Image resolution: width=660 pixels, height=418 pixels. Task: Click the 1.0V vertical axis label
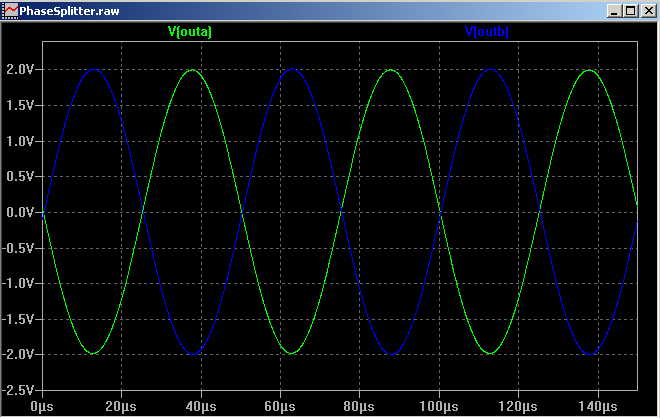[20, 141]
